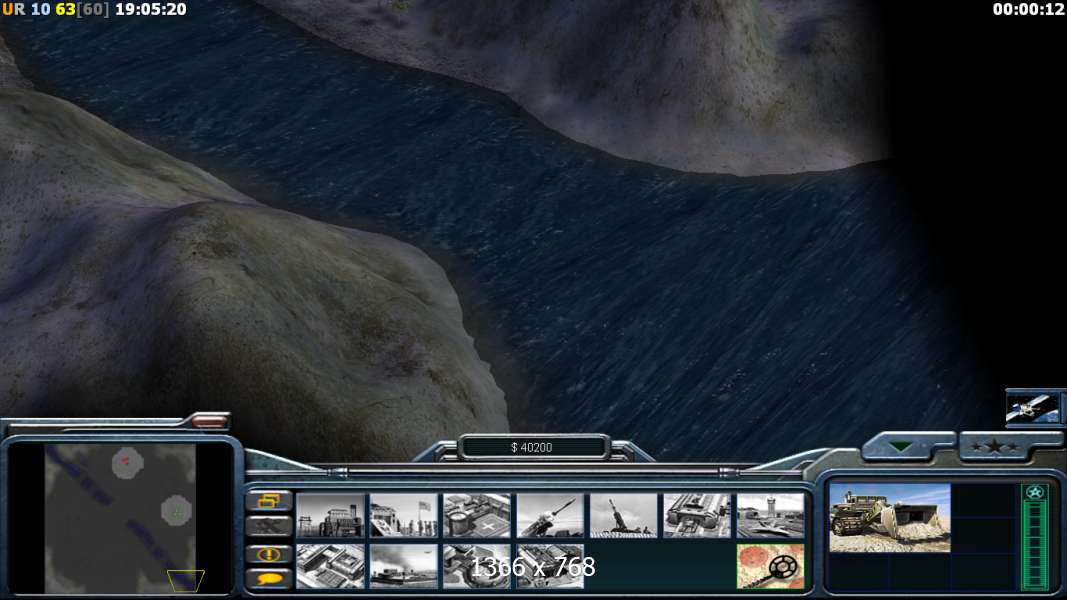Screen dimensions: 1067x600
Task: Click the 00:00:12 game timer
Action: tap(1028, 10)
